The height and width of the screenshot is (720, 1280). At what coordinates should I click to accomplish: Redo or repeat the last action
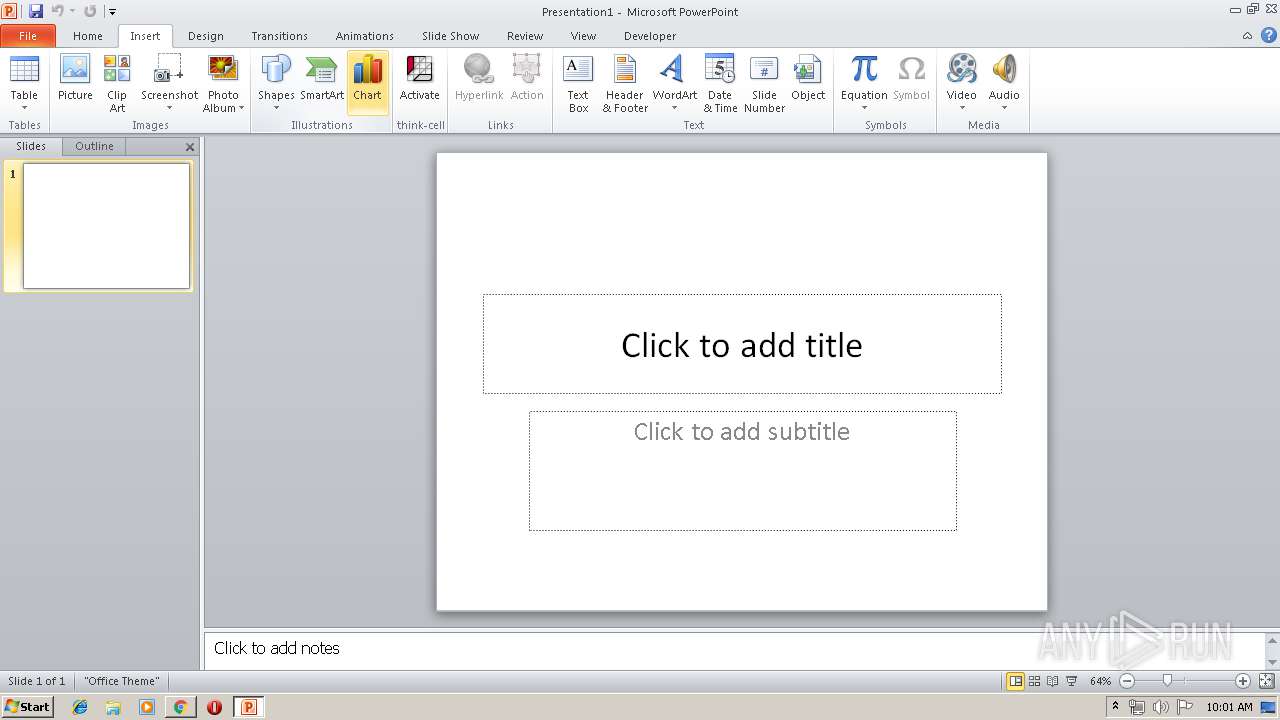coord(90,11)
